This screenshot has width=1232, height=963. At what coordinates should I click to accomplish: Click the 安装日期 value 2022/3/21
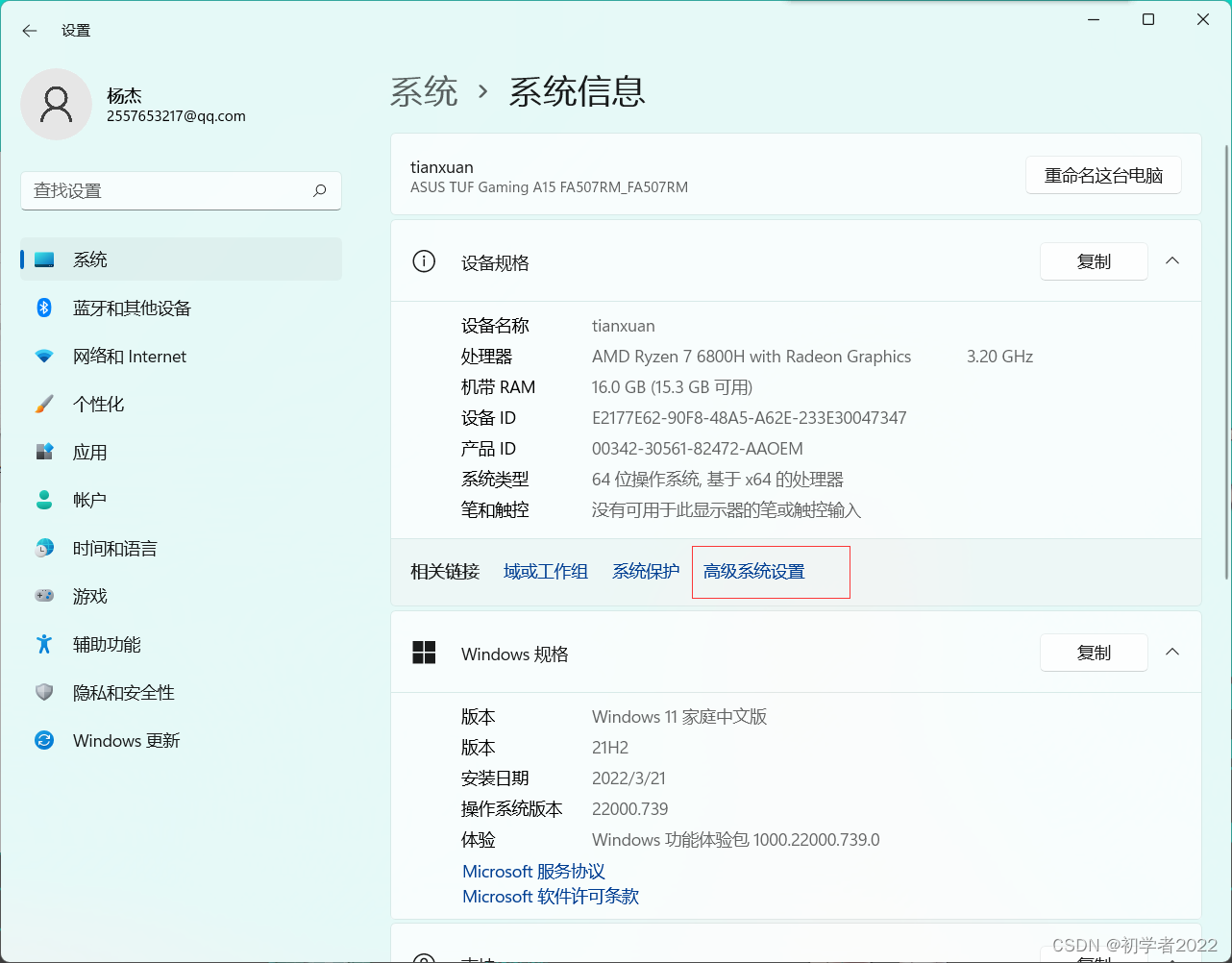point(628,778)
